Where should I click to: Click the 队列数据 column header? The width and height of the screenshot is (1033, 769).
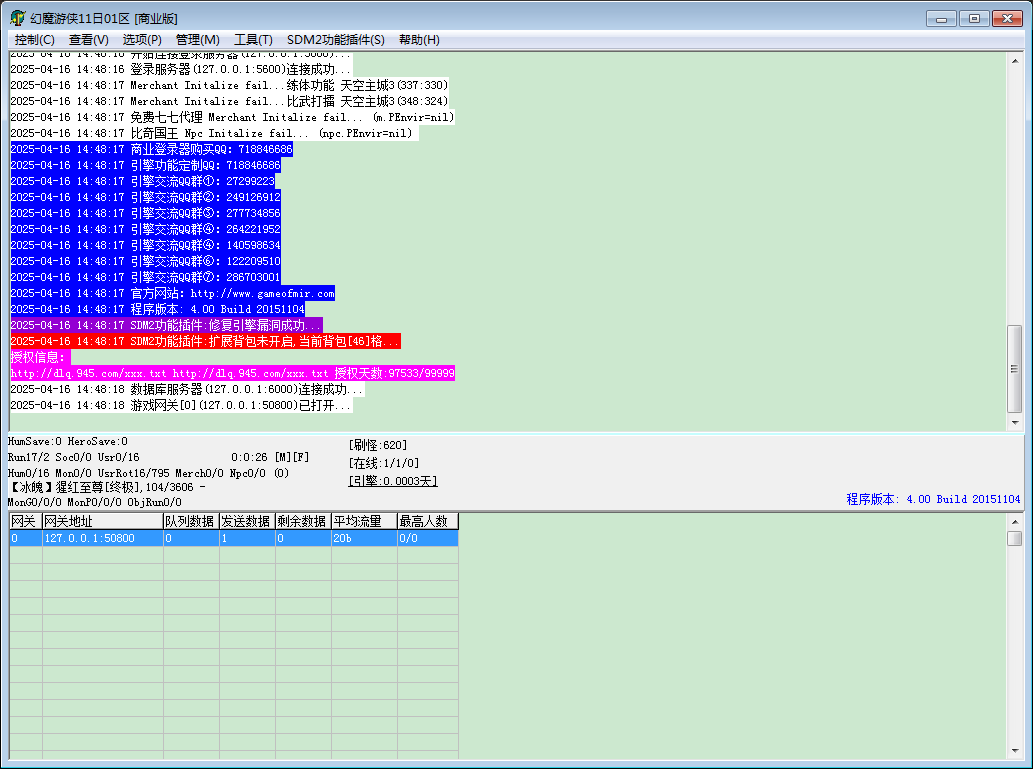tap(191, 521)
